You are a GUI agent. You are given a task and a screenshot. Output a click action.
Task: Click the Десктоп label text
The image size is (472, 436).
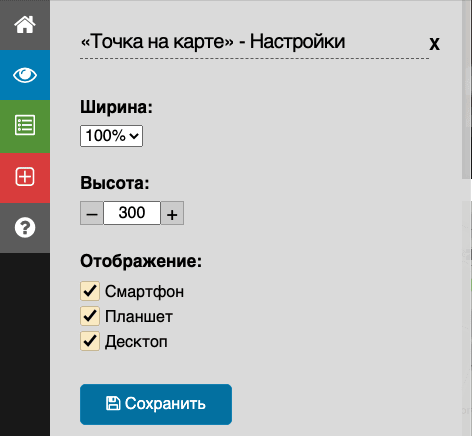pyautogui.click(x=136, y=342)
